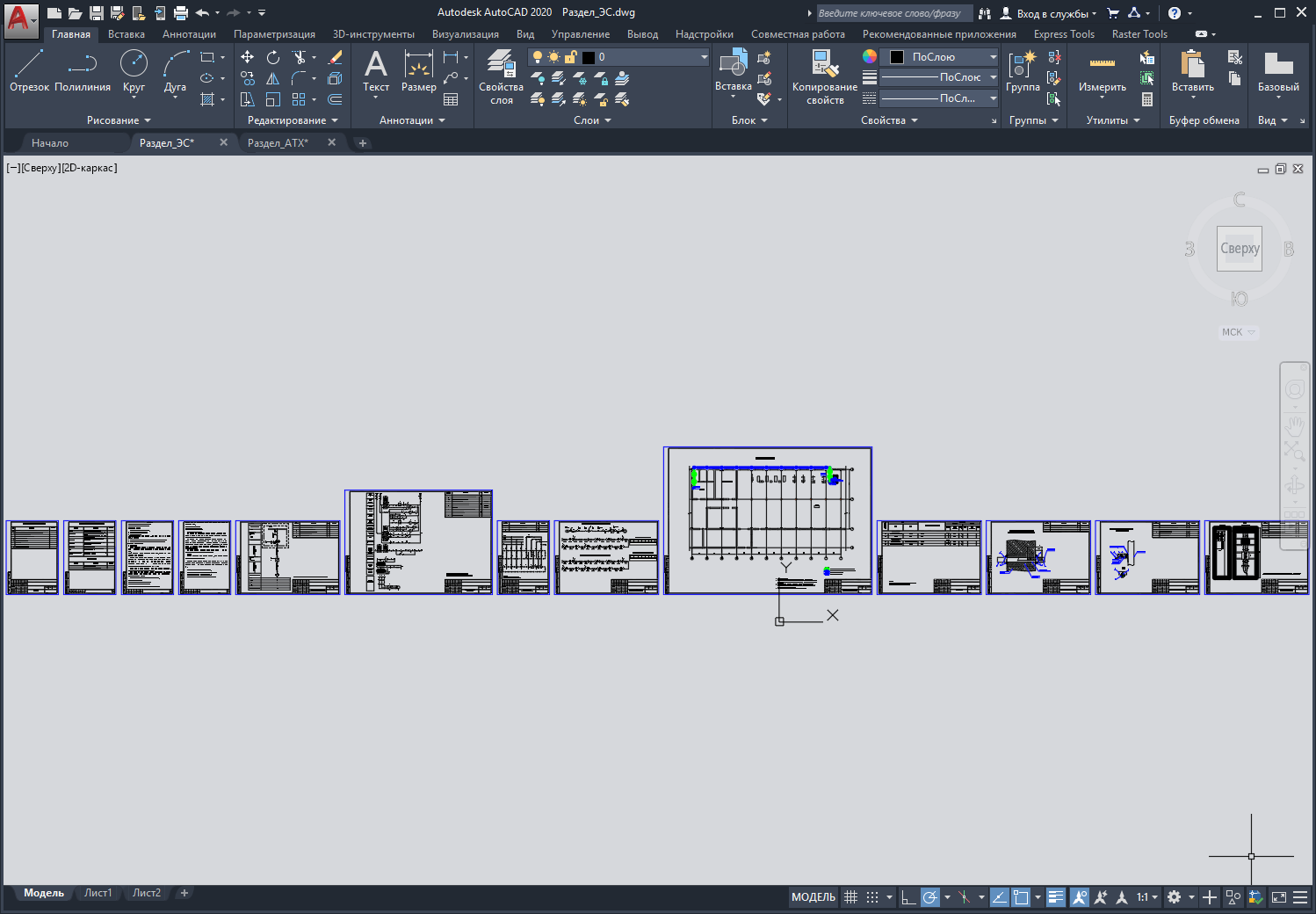Activate the Текст annotation tool
Viewport: 1316px width, 914px height.
coord(376,70)
